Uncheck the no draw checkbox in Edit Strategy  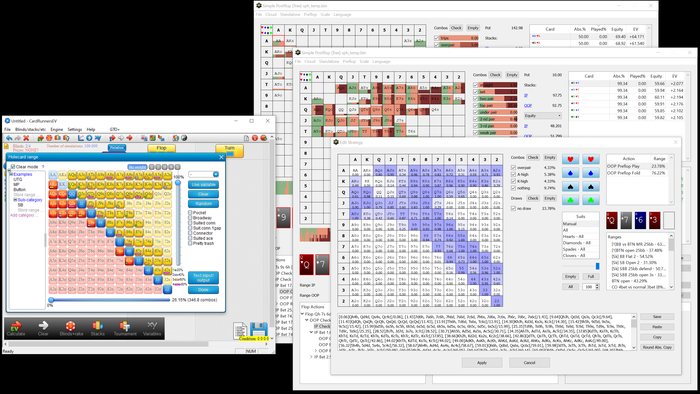(513, 208)
